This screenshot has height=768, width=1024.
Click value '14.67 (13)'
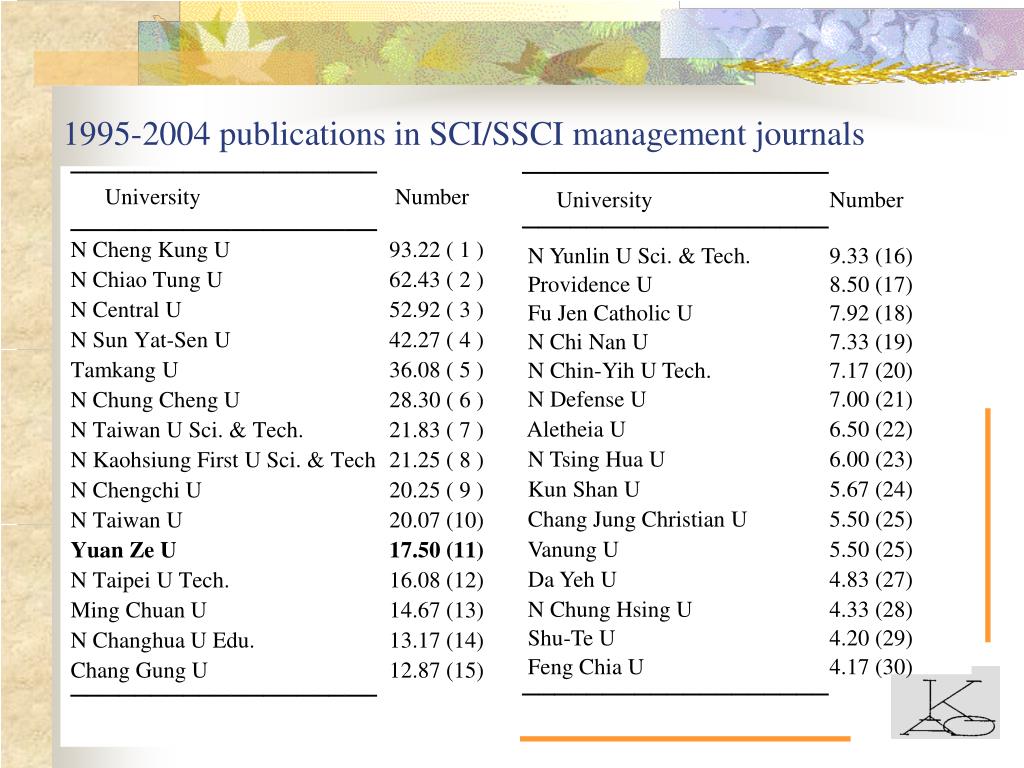click(x=436, y=611)
